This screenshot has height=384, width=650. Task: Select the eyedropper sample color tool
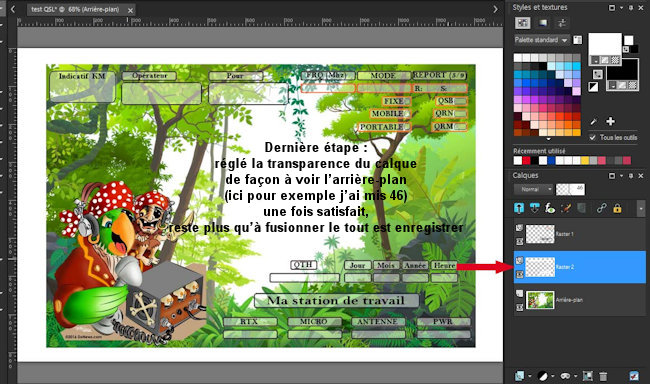pos(594,122)
